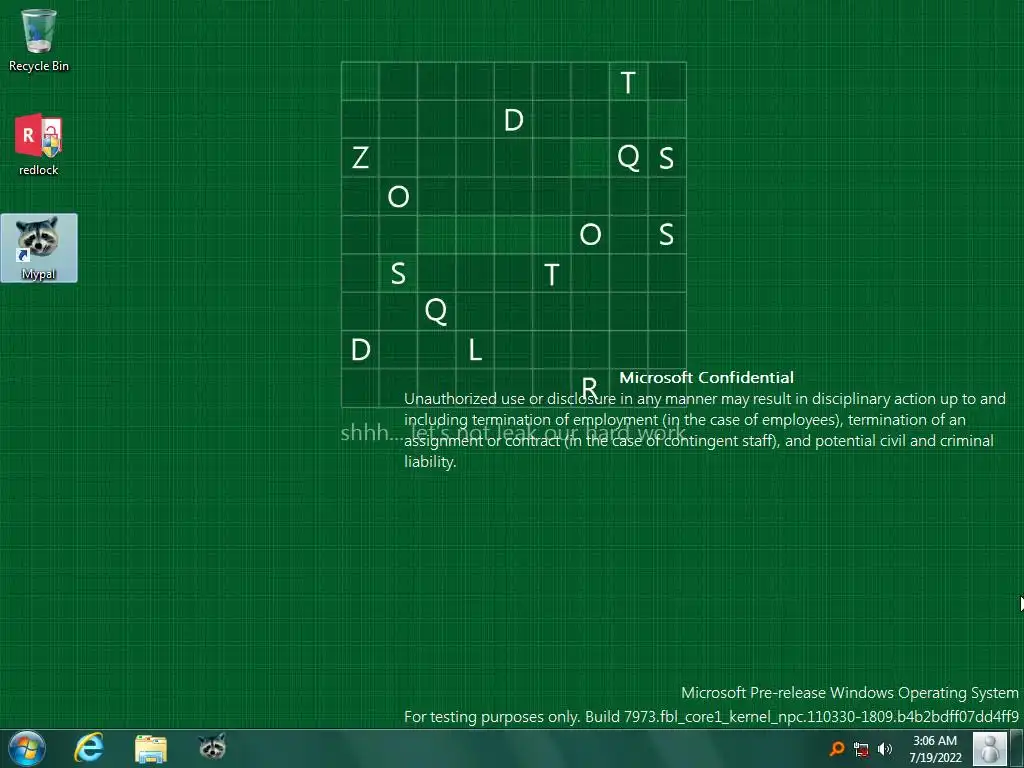Click the orange magnifier tray icon

pyautogui.click(x=837, y=749)
